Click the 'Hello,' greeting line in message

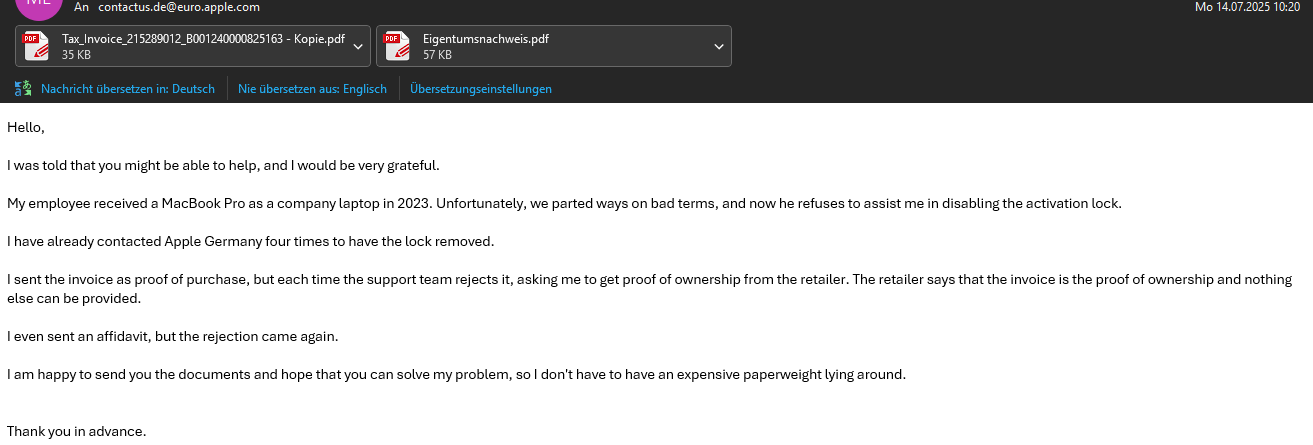tap(26, 127)
